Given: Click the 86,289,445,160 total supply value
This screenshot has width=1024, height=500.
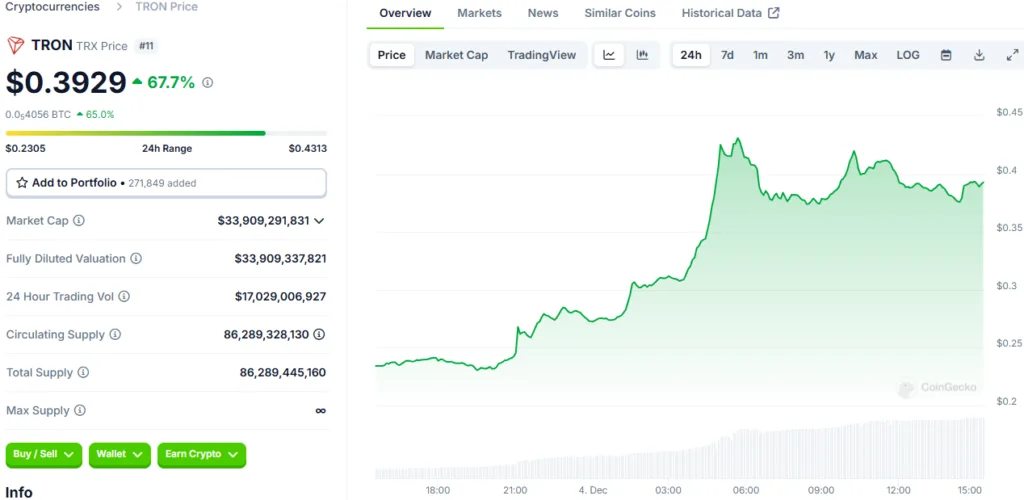Looking at the screenshot, I should coord(283,373).
